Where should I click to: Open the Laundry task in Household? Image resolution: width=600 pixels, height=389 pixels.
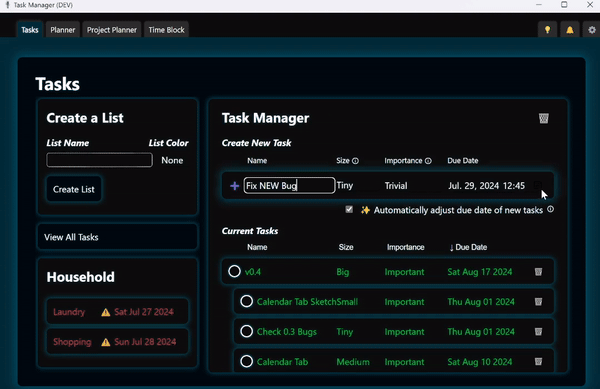[117, 312]
